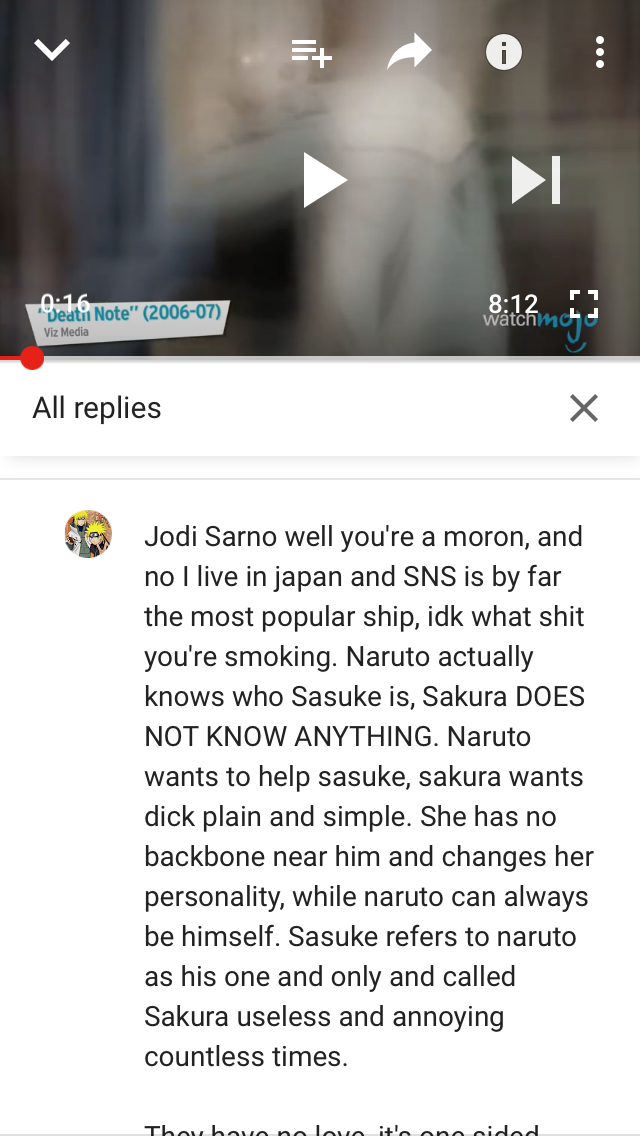Screen dimensions: 640x1136
Task: Open the info card icon
Action: point(504,52)
